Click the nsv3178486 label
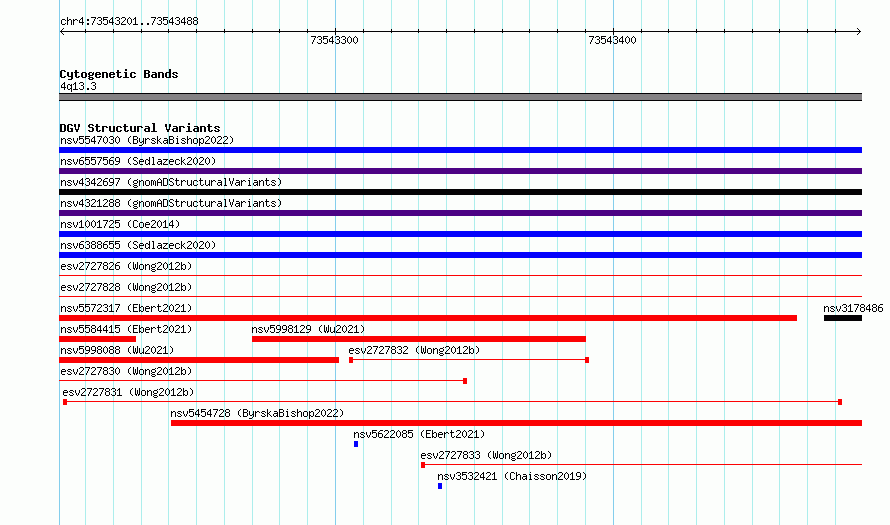890x525 pixels. pyautogui.click(x=853, y=308)
